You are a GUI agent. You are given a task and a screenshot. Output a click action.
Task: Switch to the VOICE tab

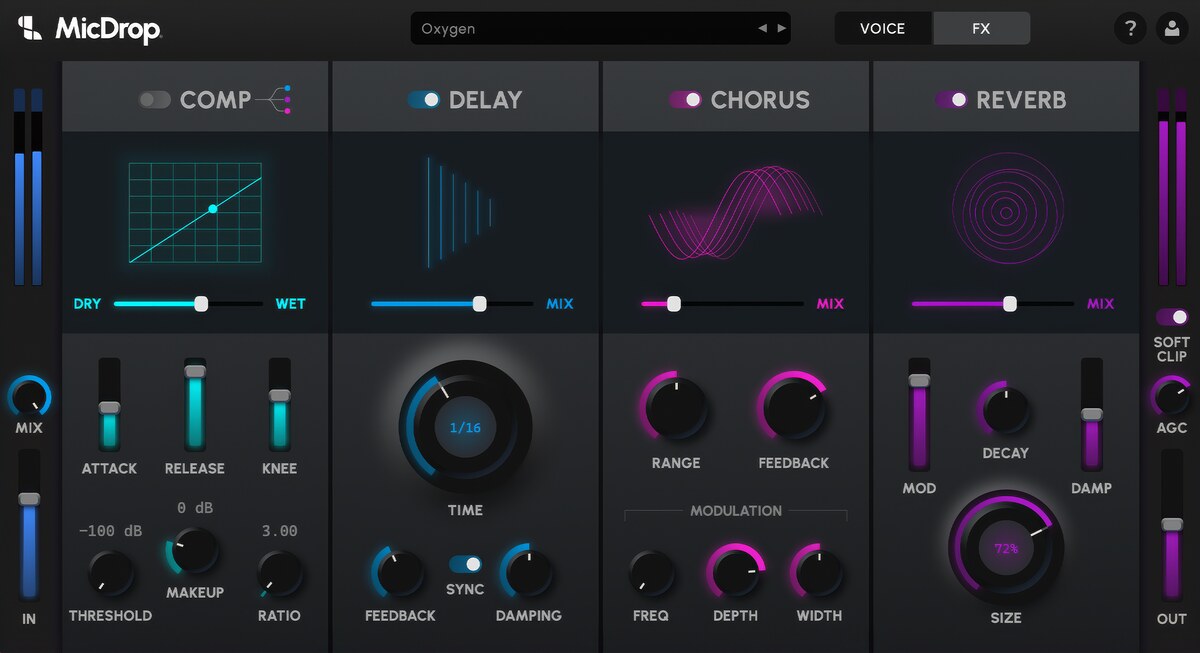(884, 28)
